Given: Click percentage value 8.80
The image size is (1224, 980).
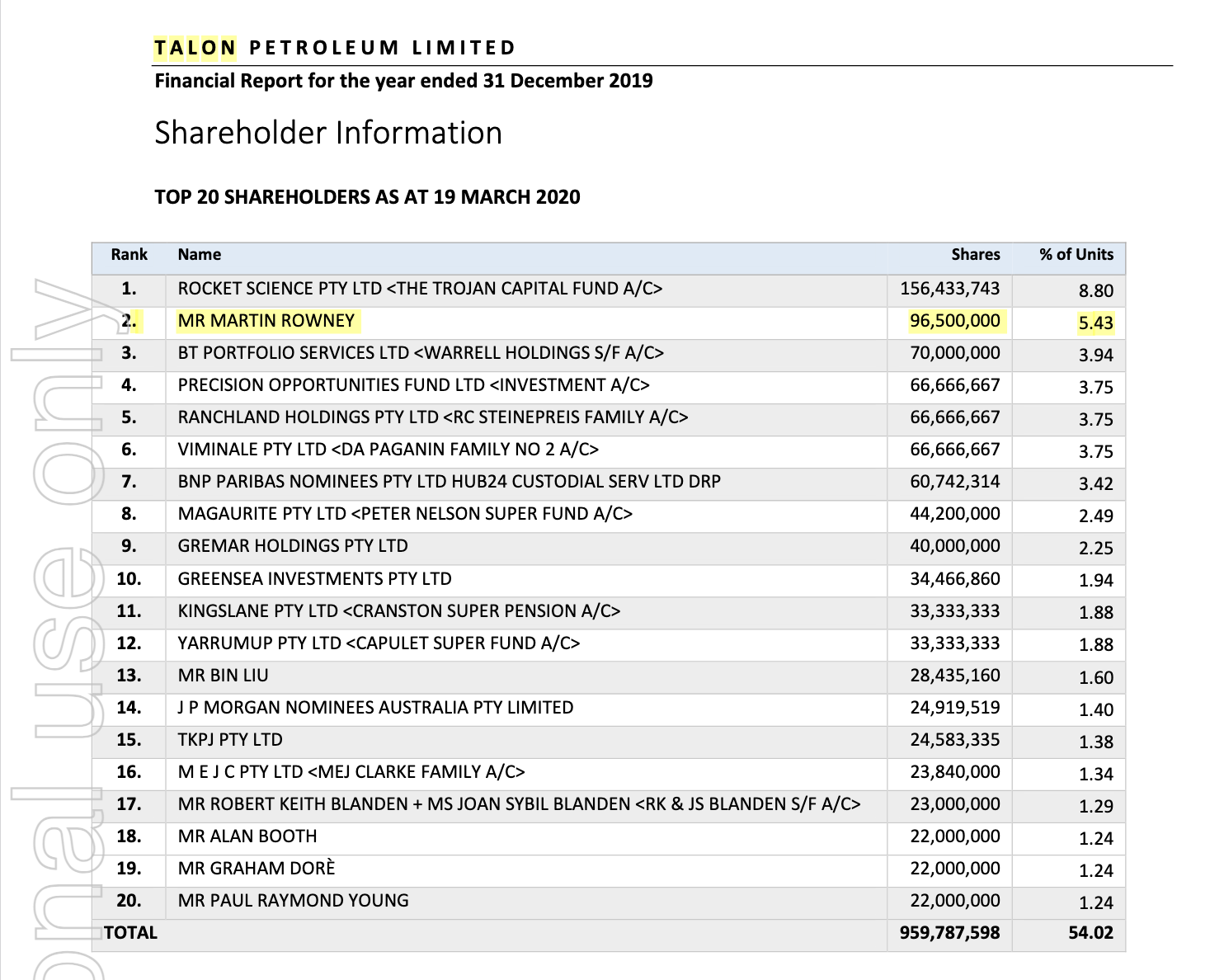Looking at the screenshot, I should tap(1096, 290).
